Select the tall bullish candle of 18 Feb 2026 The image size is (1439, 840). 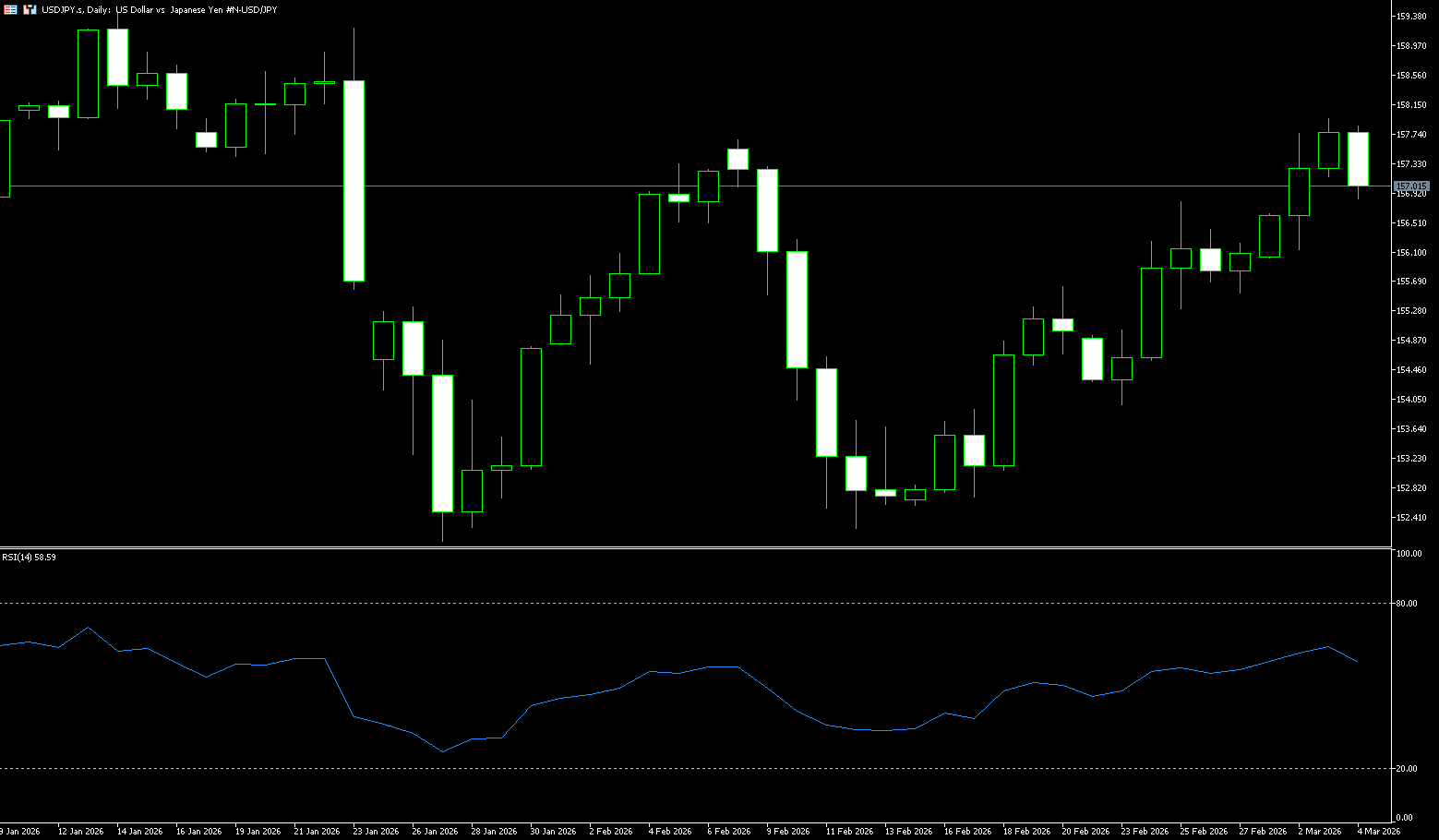[1003, 410]
